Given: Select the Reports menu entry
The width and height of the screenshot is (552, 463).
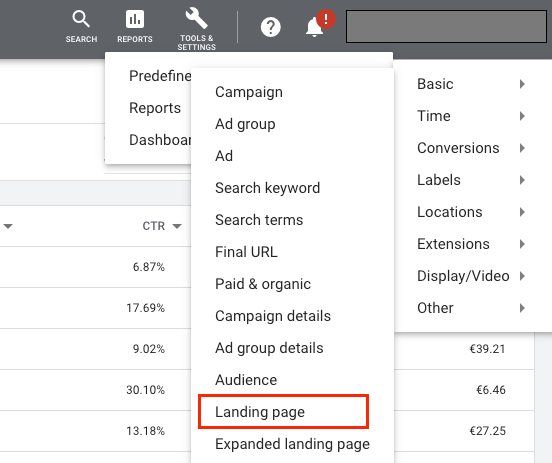Looking at the screenshot, I should click(155, 108).
